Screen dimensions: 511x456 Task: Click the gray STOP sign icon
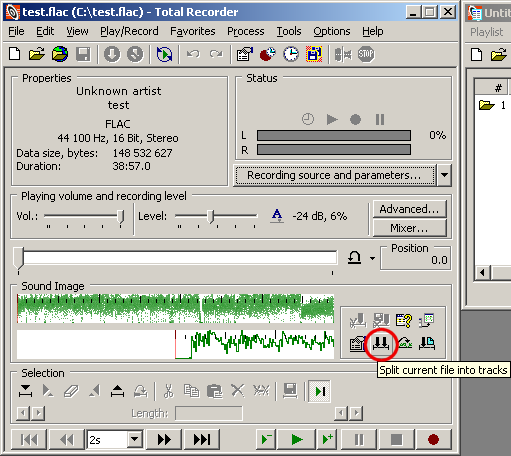coord(366,54)
